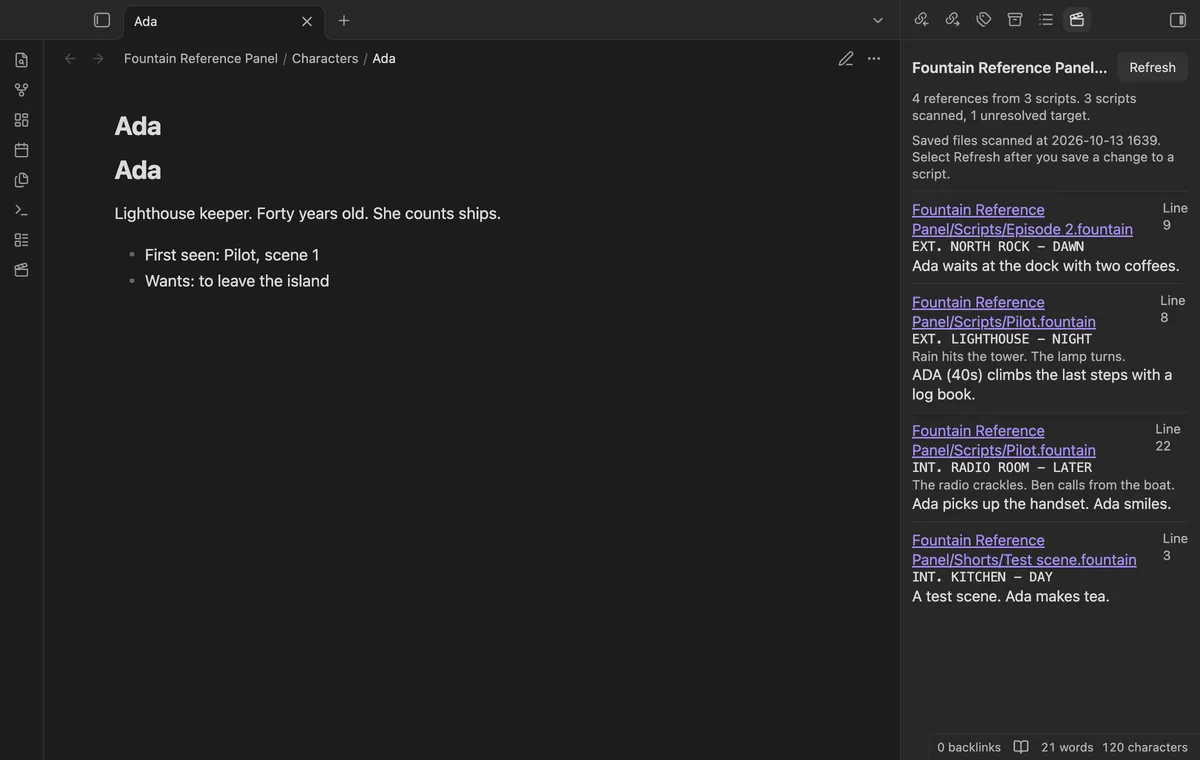Click the 'Fountain Reference Panel...' panel title
Viewport: 1200px width, 760px height.
(1010, 67)
